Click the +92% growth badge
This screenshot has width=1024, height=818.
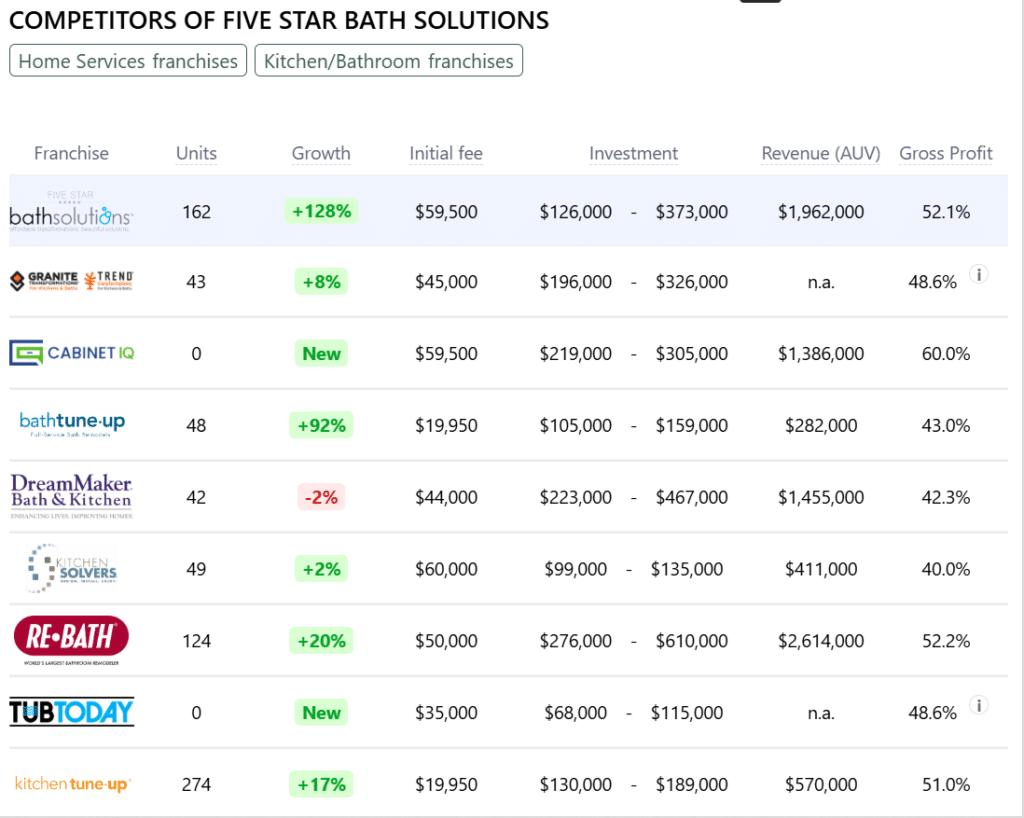321,426
